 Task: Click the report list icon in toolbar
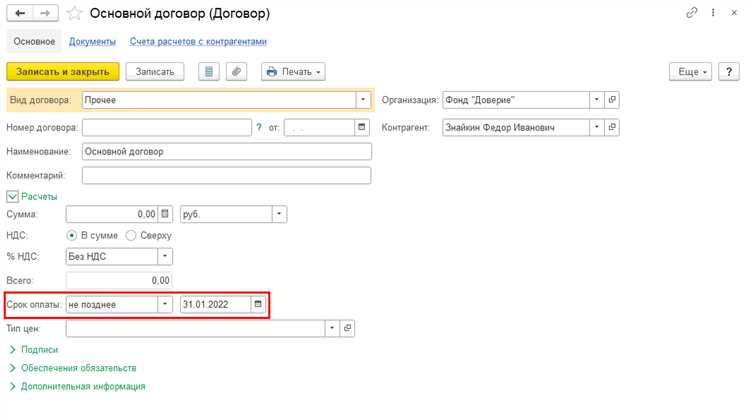tap(209, 72)
